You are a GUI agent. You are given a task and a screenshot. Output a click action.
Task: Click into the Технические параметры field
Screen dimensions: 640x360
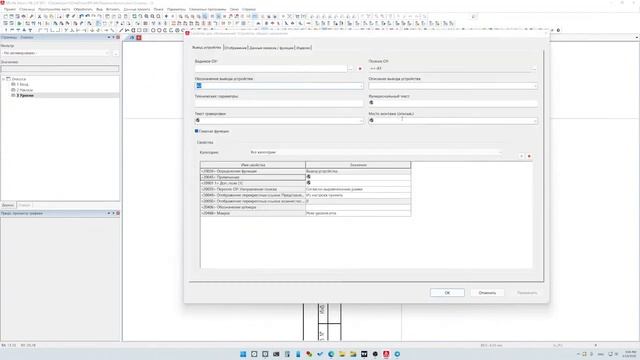coord(279,103)
